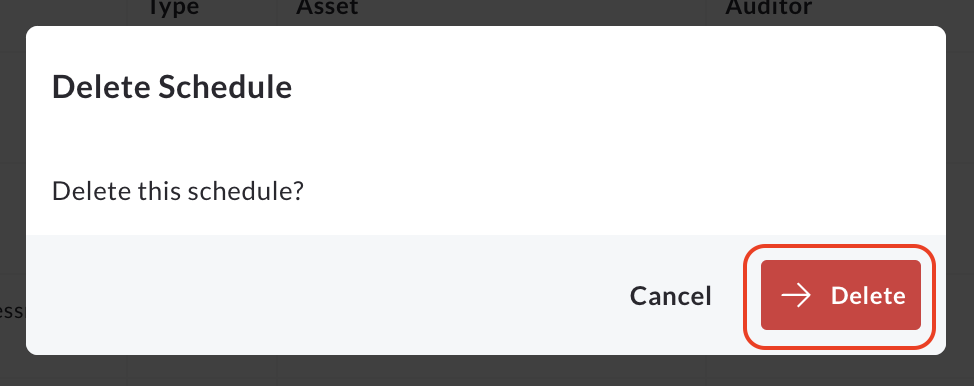Click the word "Schedule" in dialog heading
The image size is (974, 386).
(x=225, y=86)
